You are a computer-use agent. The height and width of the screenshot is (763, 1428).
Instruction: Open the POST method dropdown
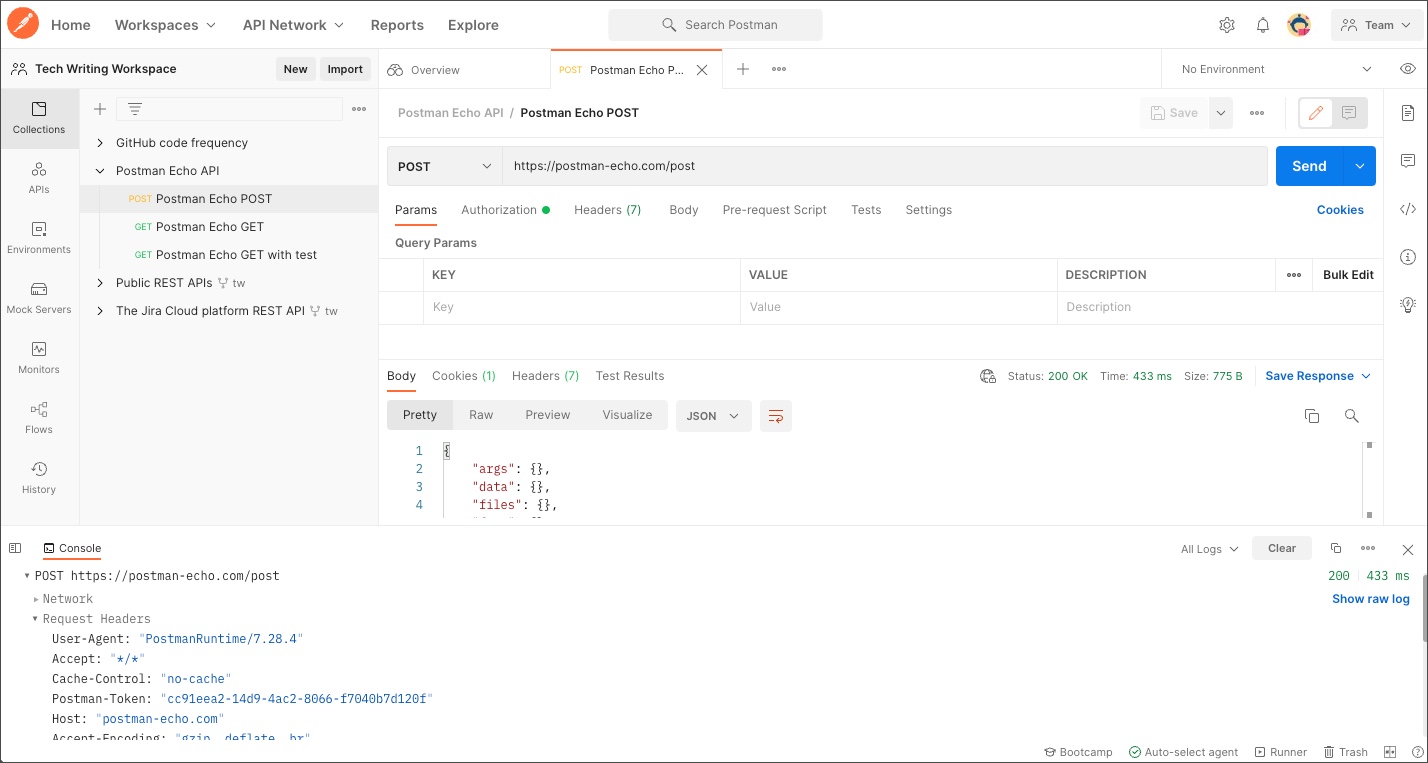coord(445,166)
